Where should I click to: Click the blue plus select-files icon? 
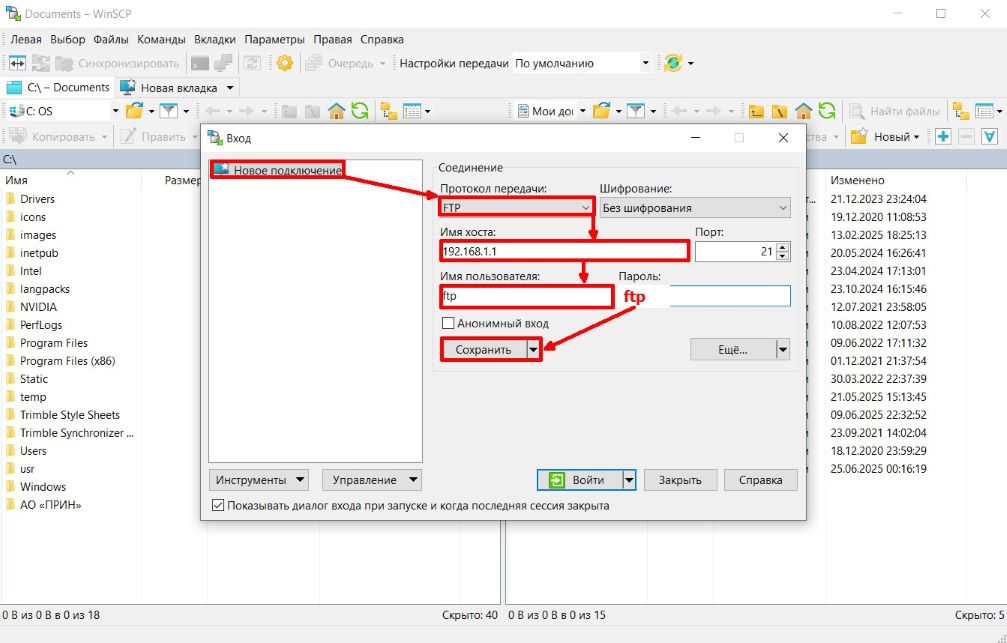click(942, 137)
